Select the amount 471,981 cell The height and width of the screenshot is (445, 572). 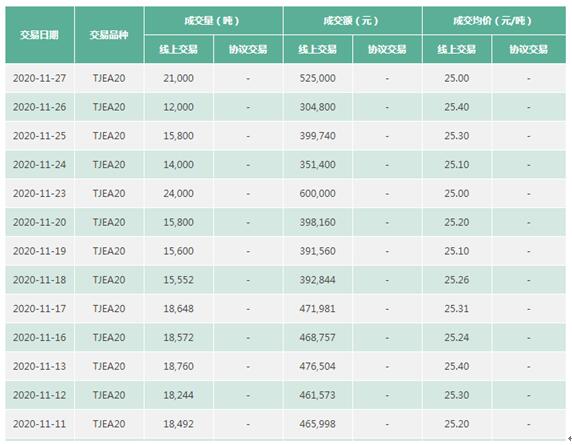[x=318, y=309]
